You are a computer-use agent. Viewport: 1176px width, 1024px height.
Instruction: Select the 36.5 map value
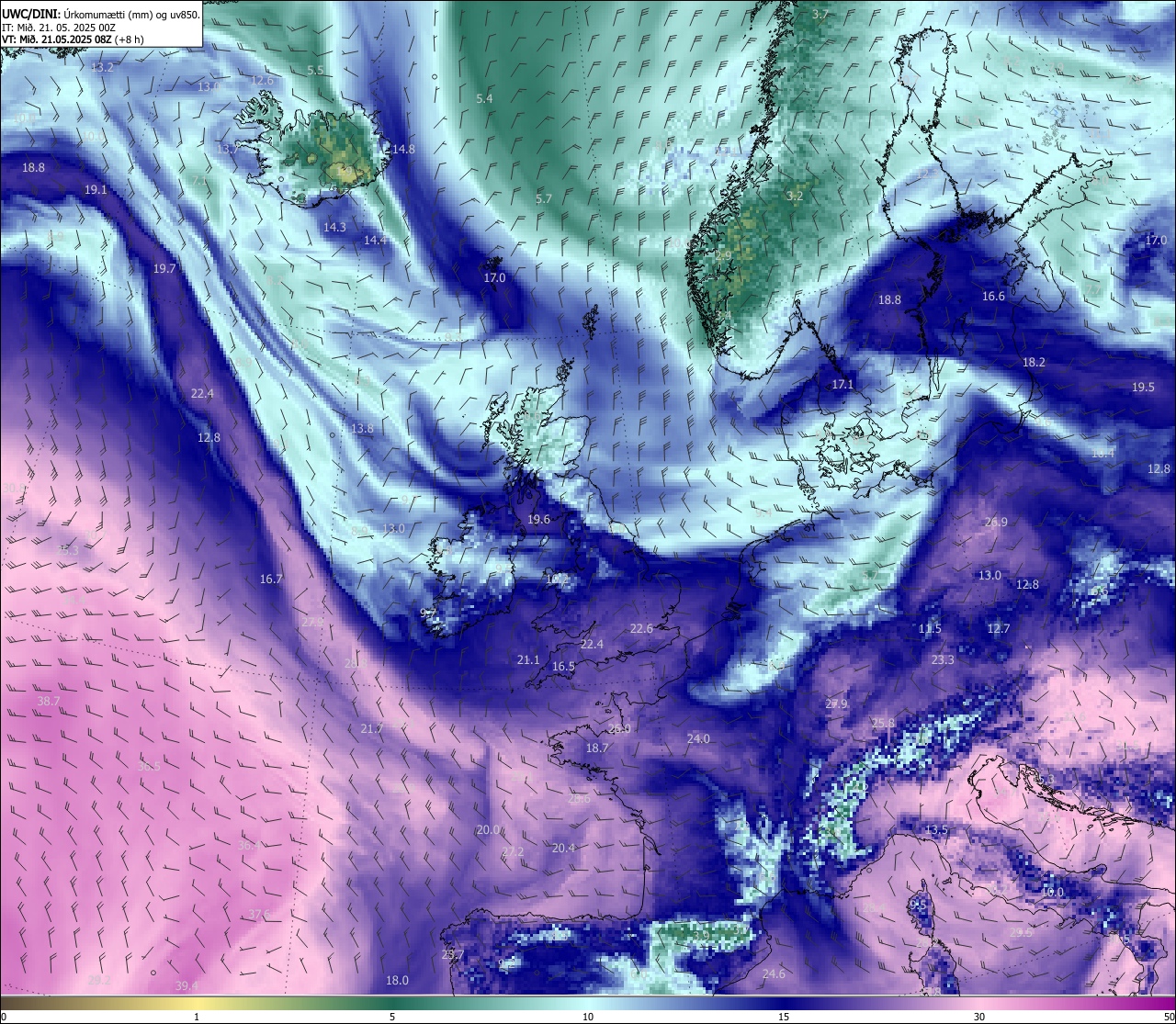coord(149,767)
